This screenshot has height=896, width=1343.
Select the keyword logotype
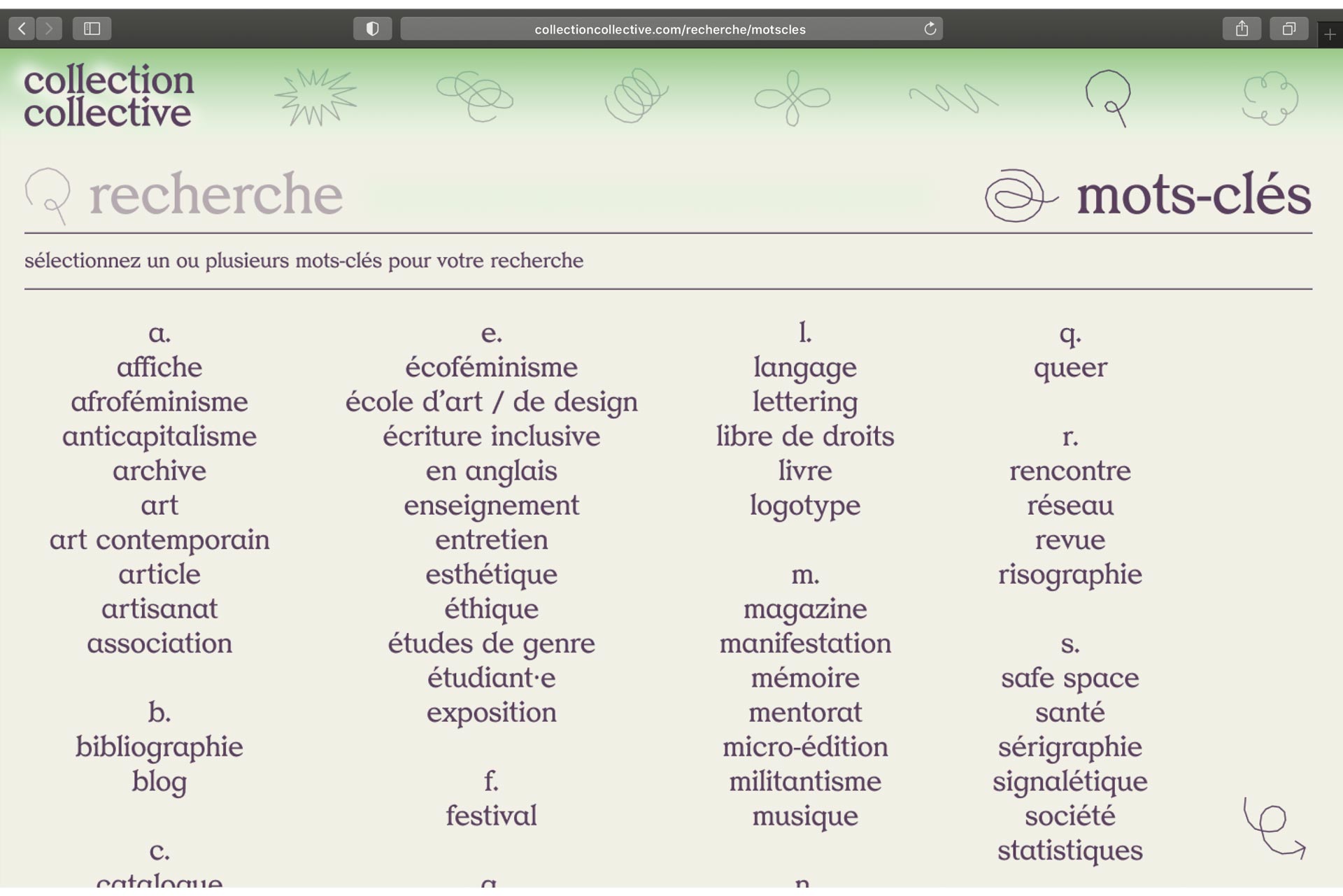point(805,506)
